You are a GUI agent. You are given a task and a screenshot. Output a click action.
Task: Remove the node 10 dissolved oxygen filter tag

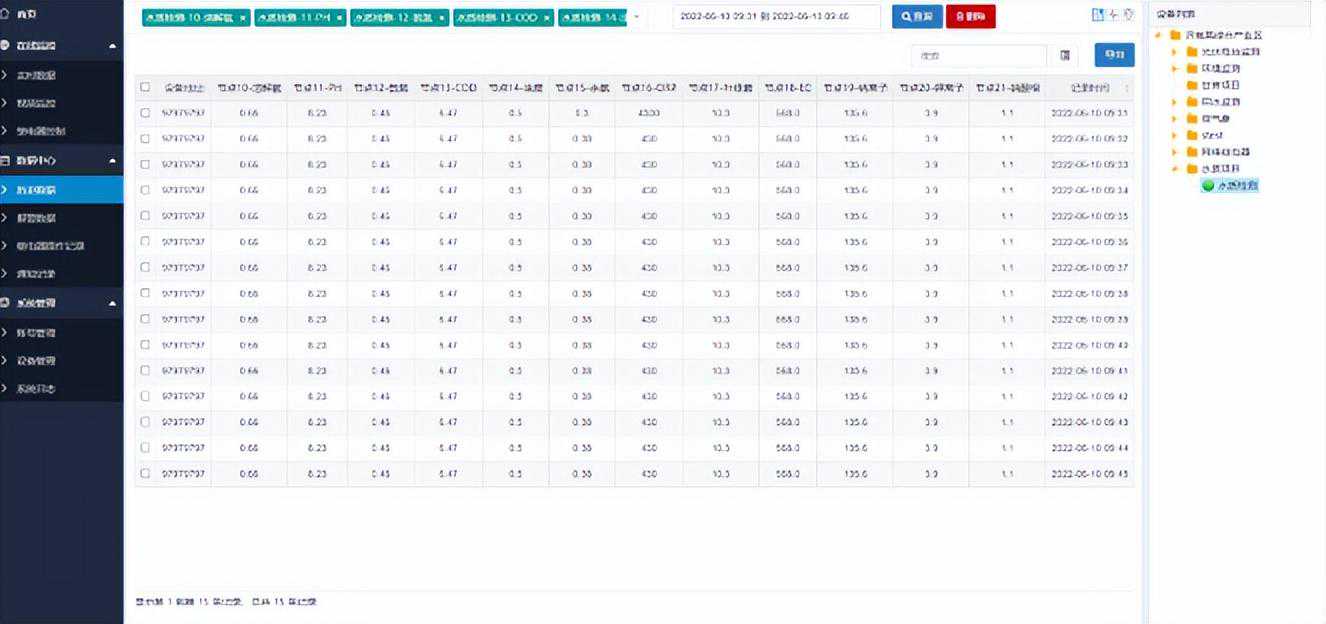coord(243,18)
